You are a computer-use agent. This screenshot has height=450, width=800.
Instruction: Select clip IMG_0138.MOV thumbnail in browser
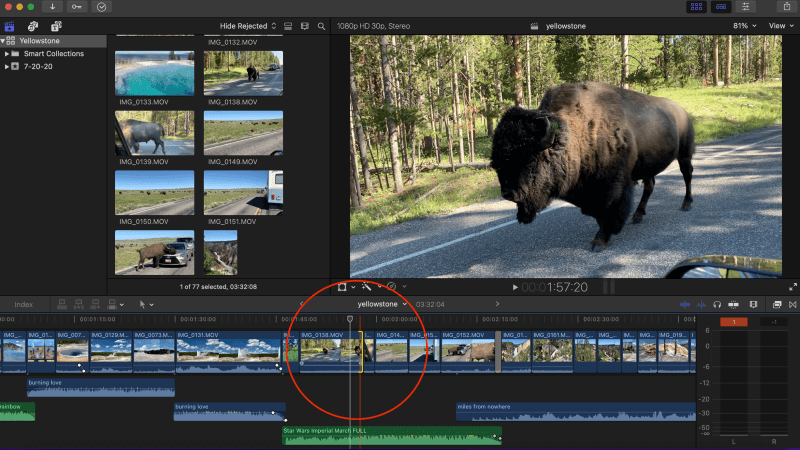click(x=243, y=73)
